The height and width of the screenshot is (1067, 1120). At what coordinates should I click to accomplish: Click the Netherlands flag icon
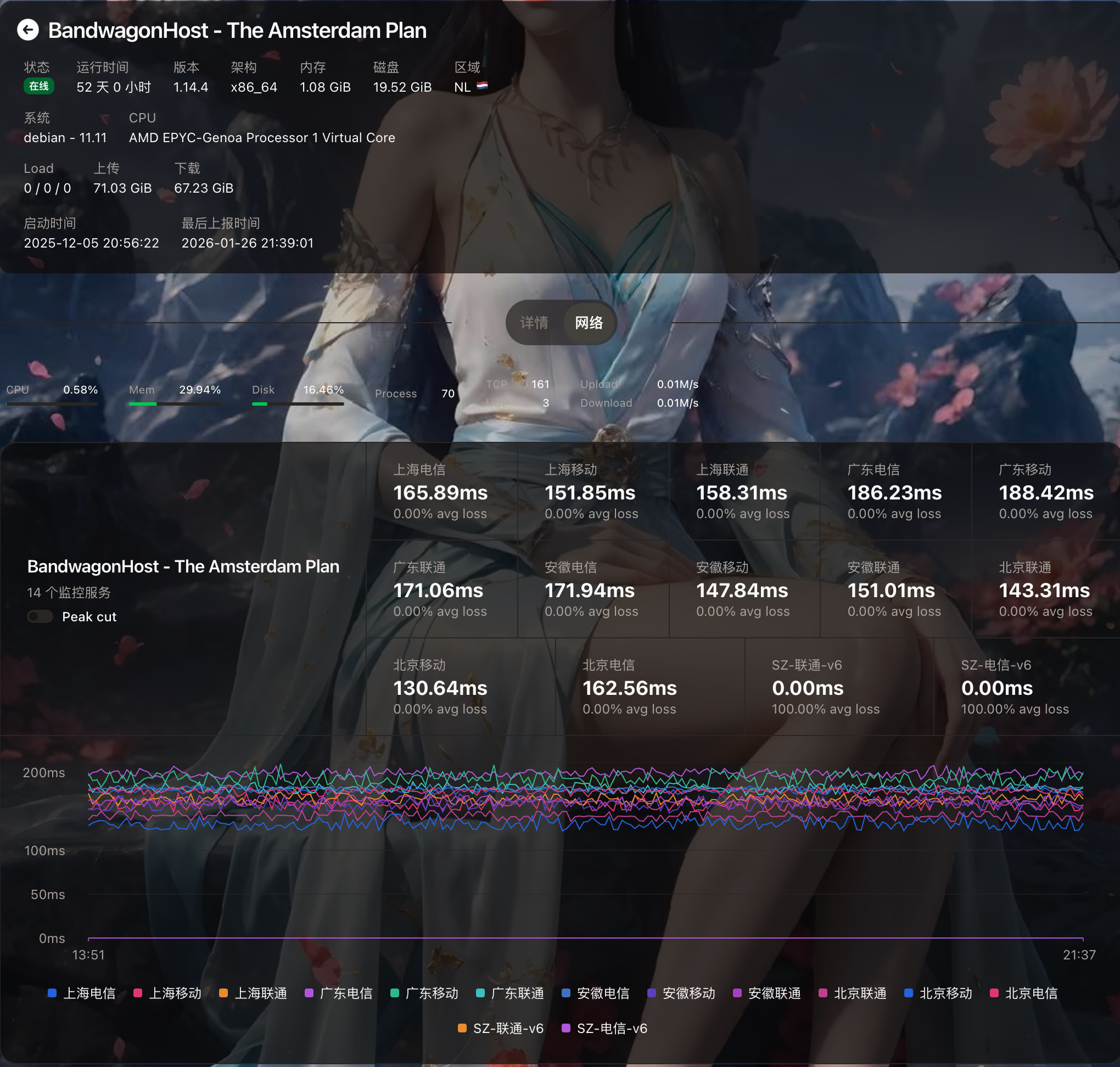(482, 87)
